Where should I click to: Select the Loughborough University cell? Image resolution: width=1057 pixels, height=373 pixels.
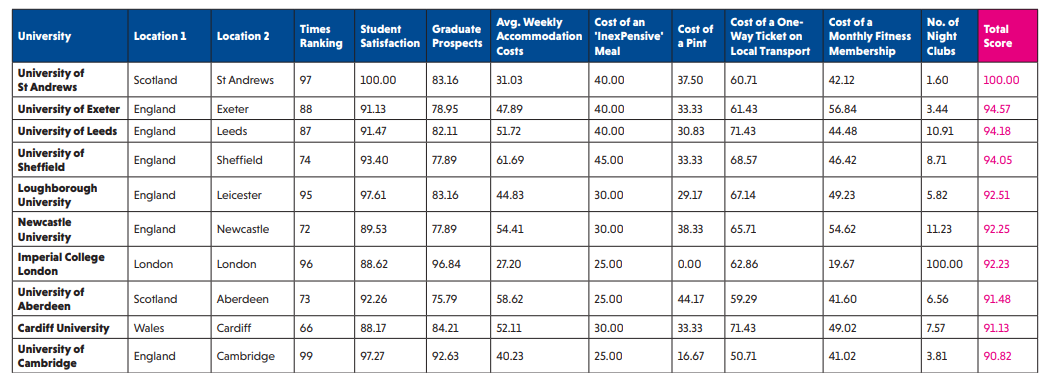click(70, 195)
